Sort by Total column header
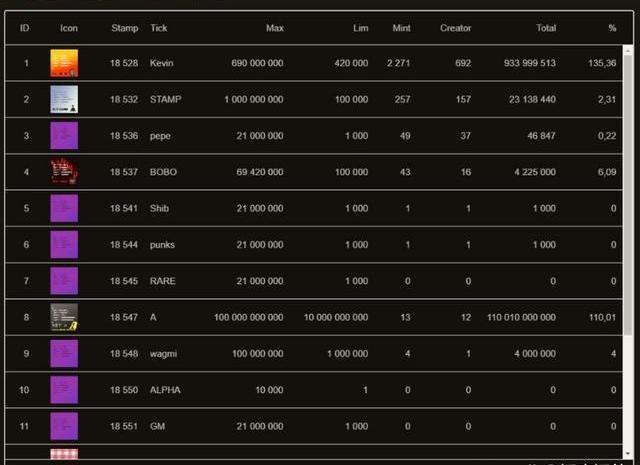640x465 pixels. [545, 28]
